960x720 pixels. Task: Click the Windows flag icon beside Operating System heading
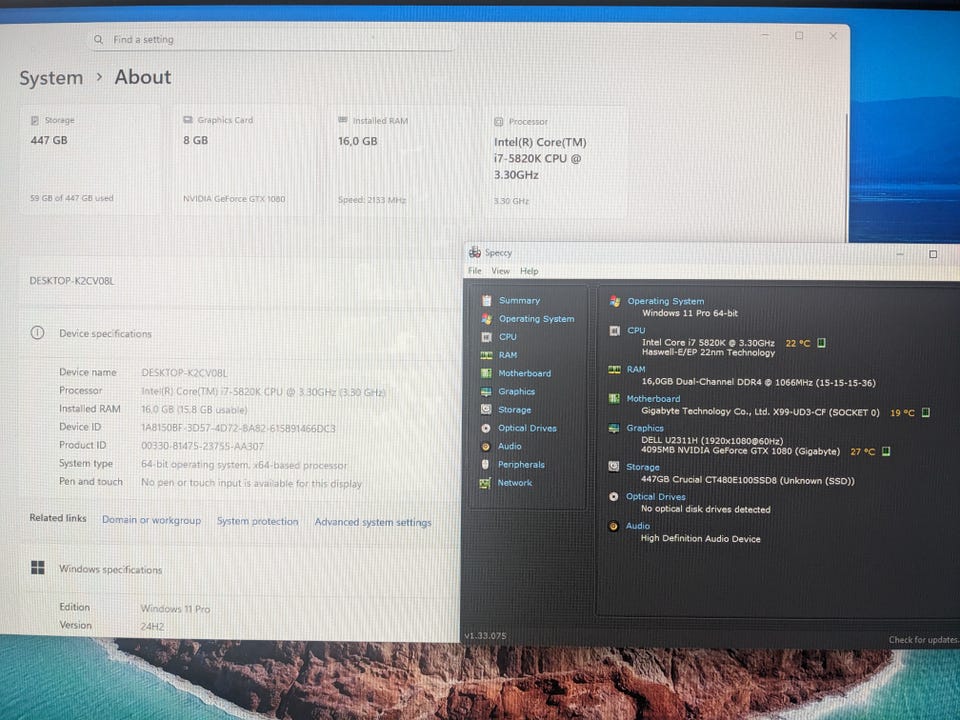coord(615,301)
